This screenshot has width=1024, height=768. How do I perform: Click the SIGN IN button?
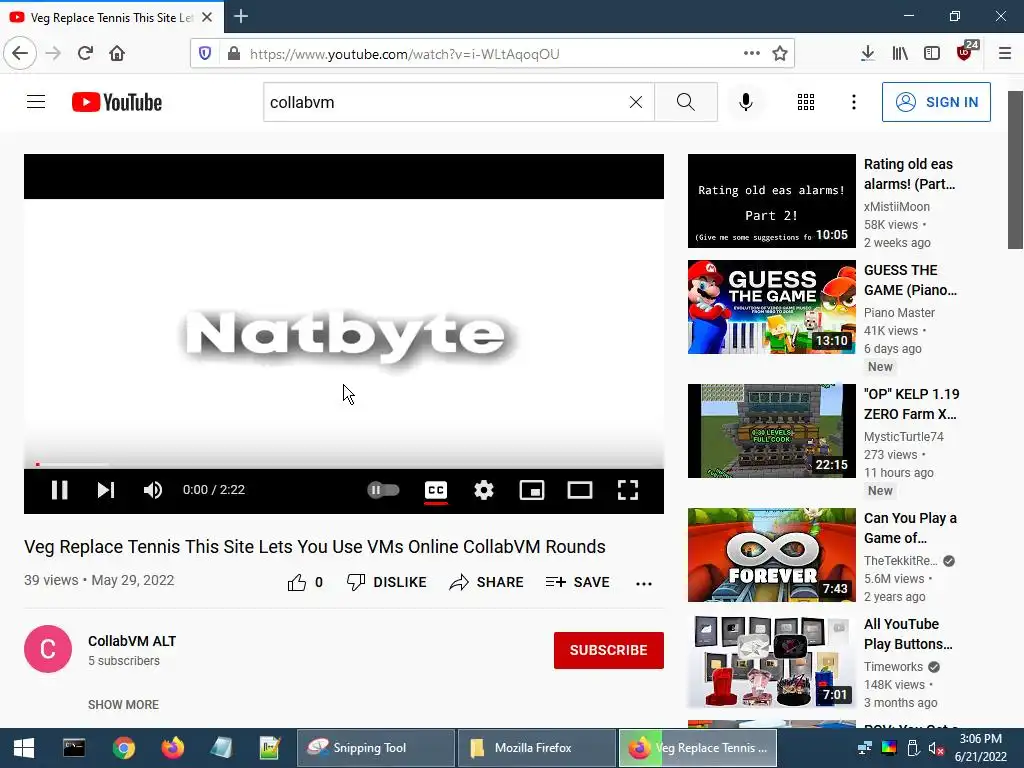(936, 102)
